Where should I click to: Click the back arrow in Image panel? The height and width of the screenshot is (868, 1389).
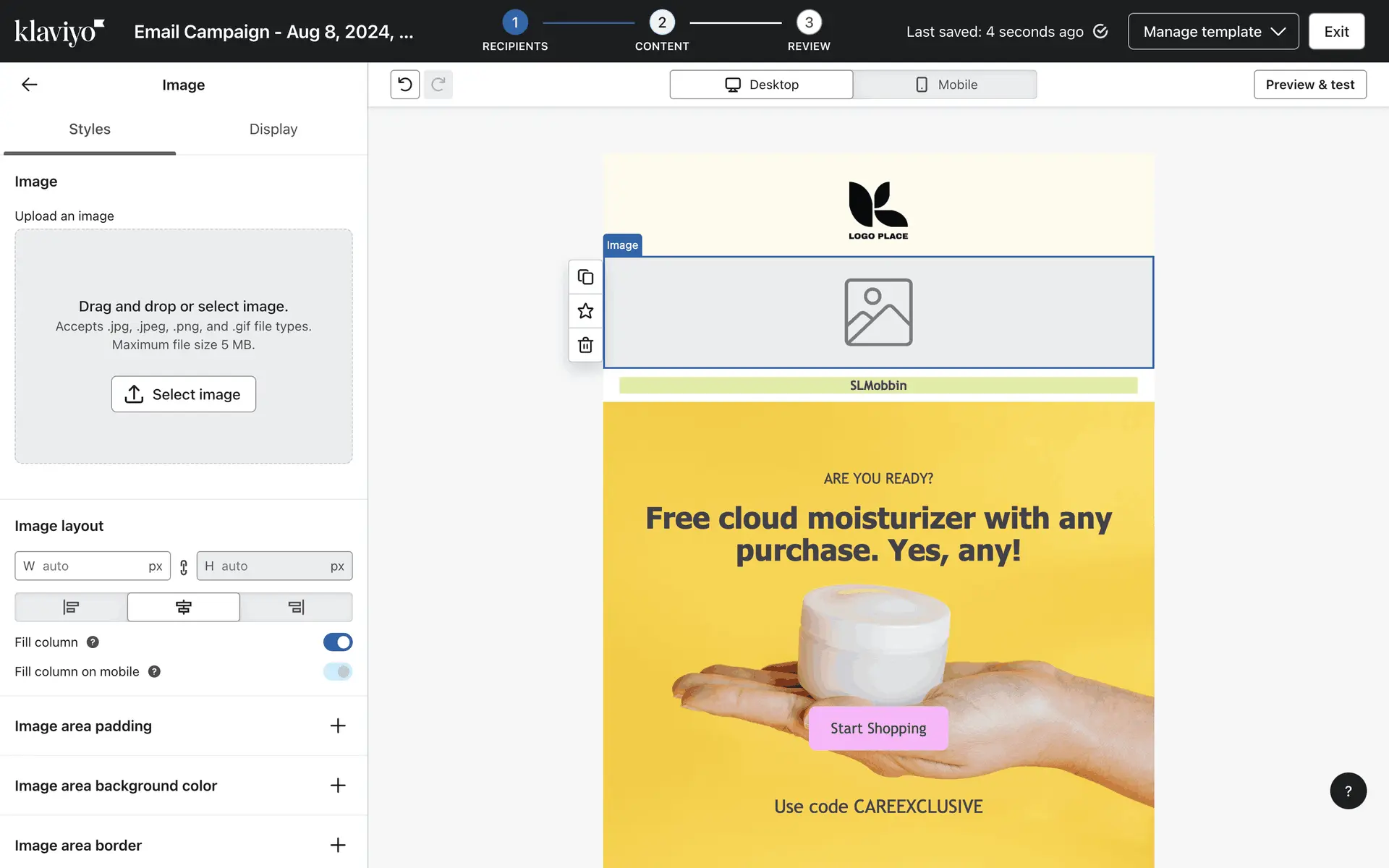coord(29,85)
